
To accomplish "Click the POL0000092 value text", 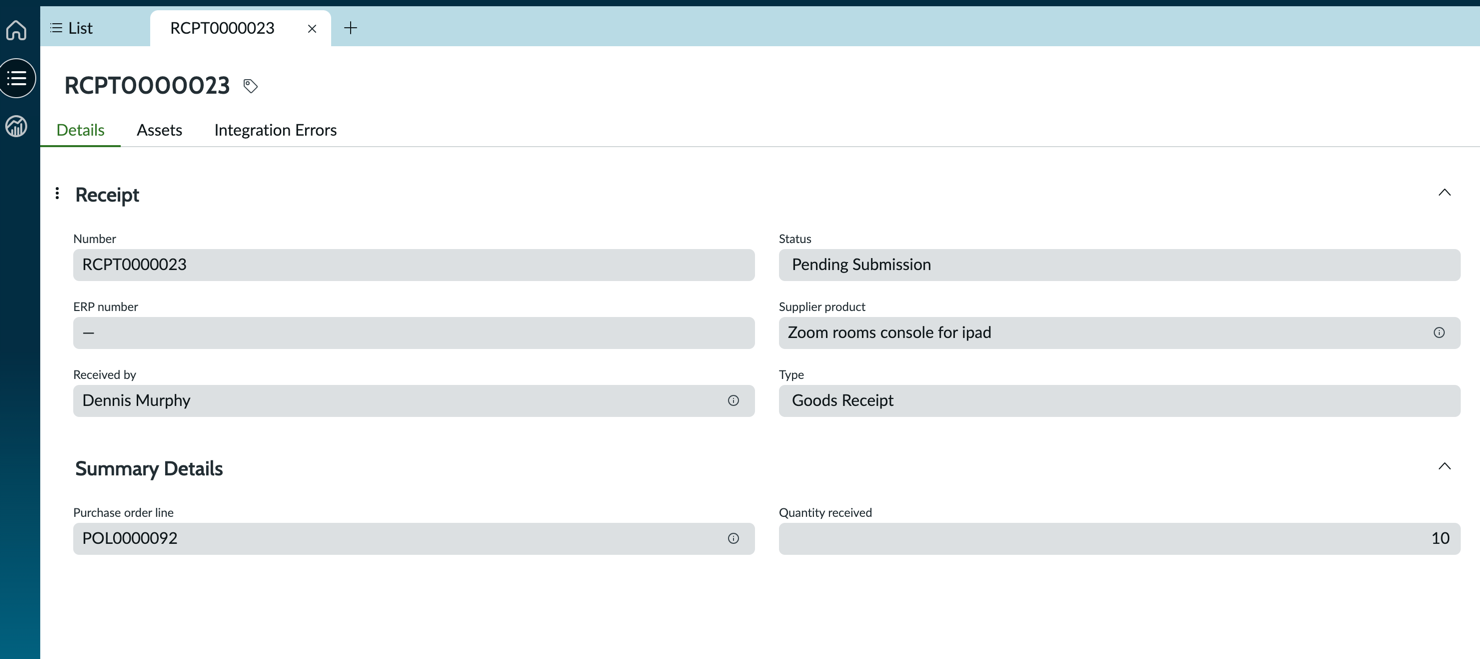I will click(x=130, y=539).
